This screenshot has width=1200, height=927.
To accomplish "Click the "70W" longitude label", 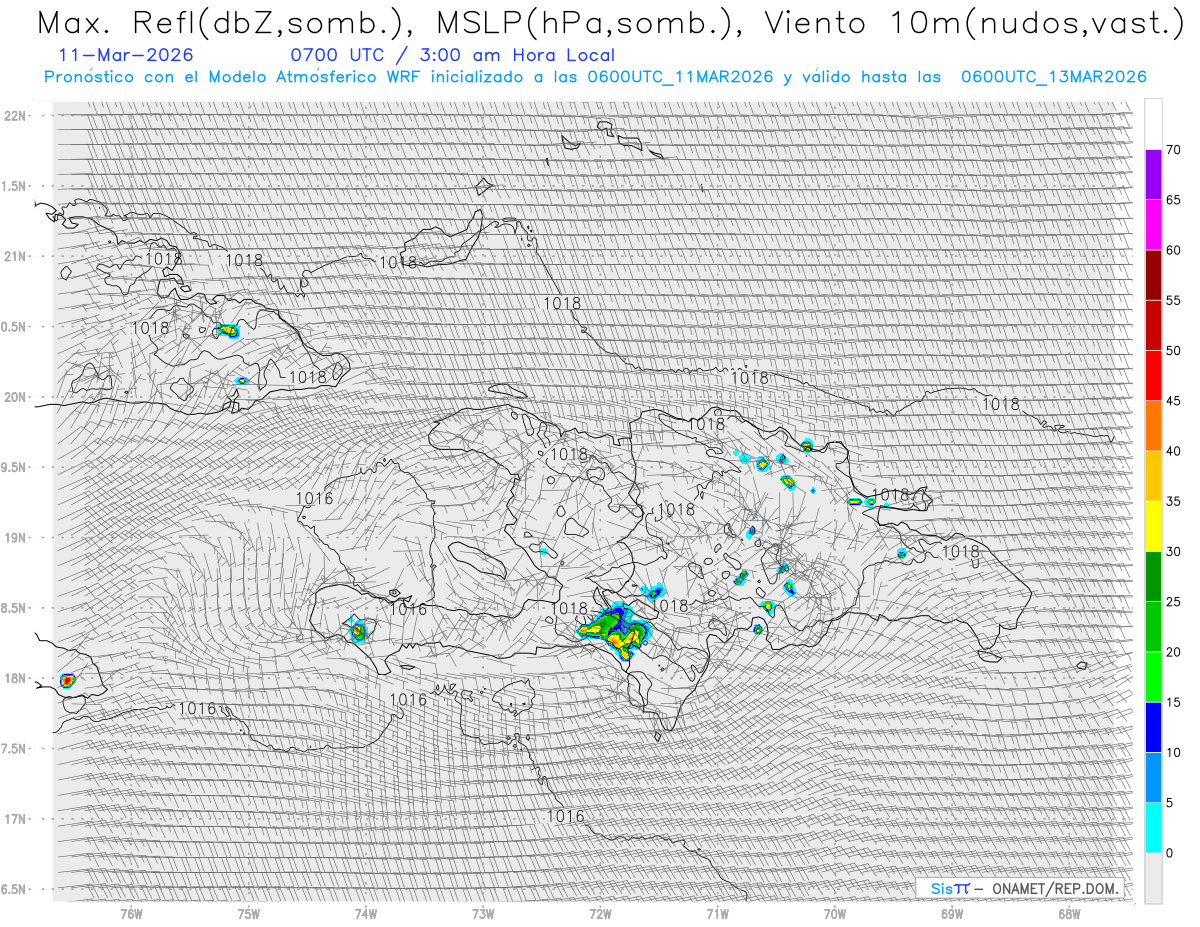I will point(835,914).
